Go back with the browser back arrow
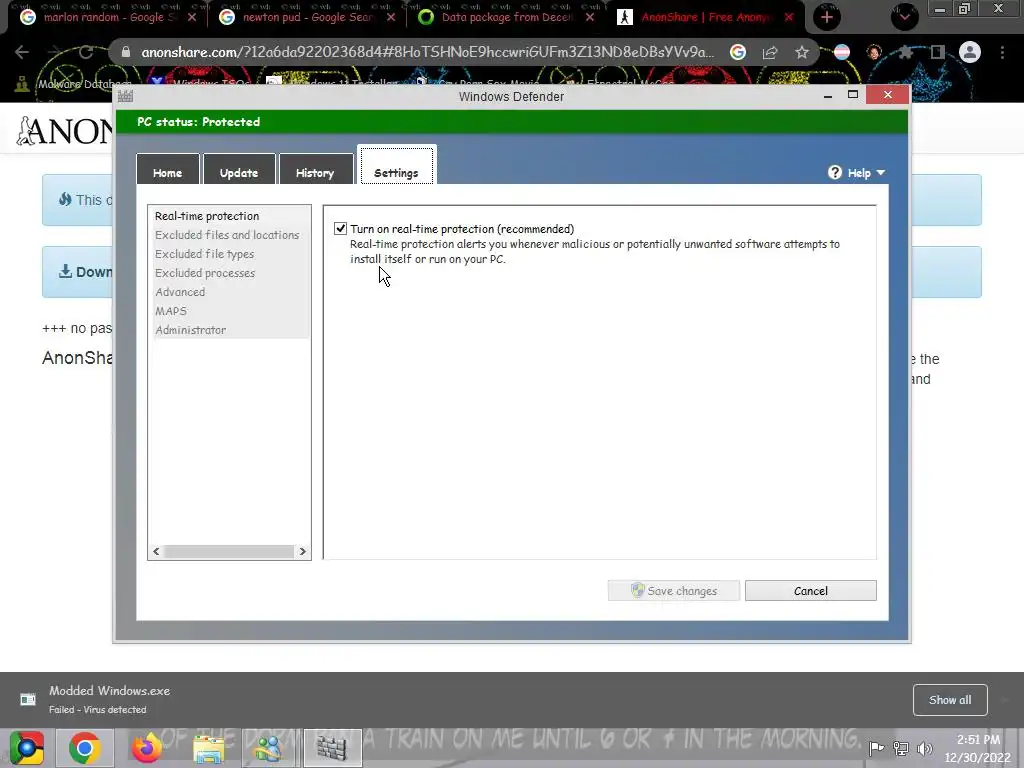1024x768 pixels. pos(22,52)
